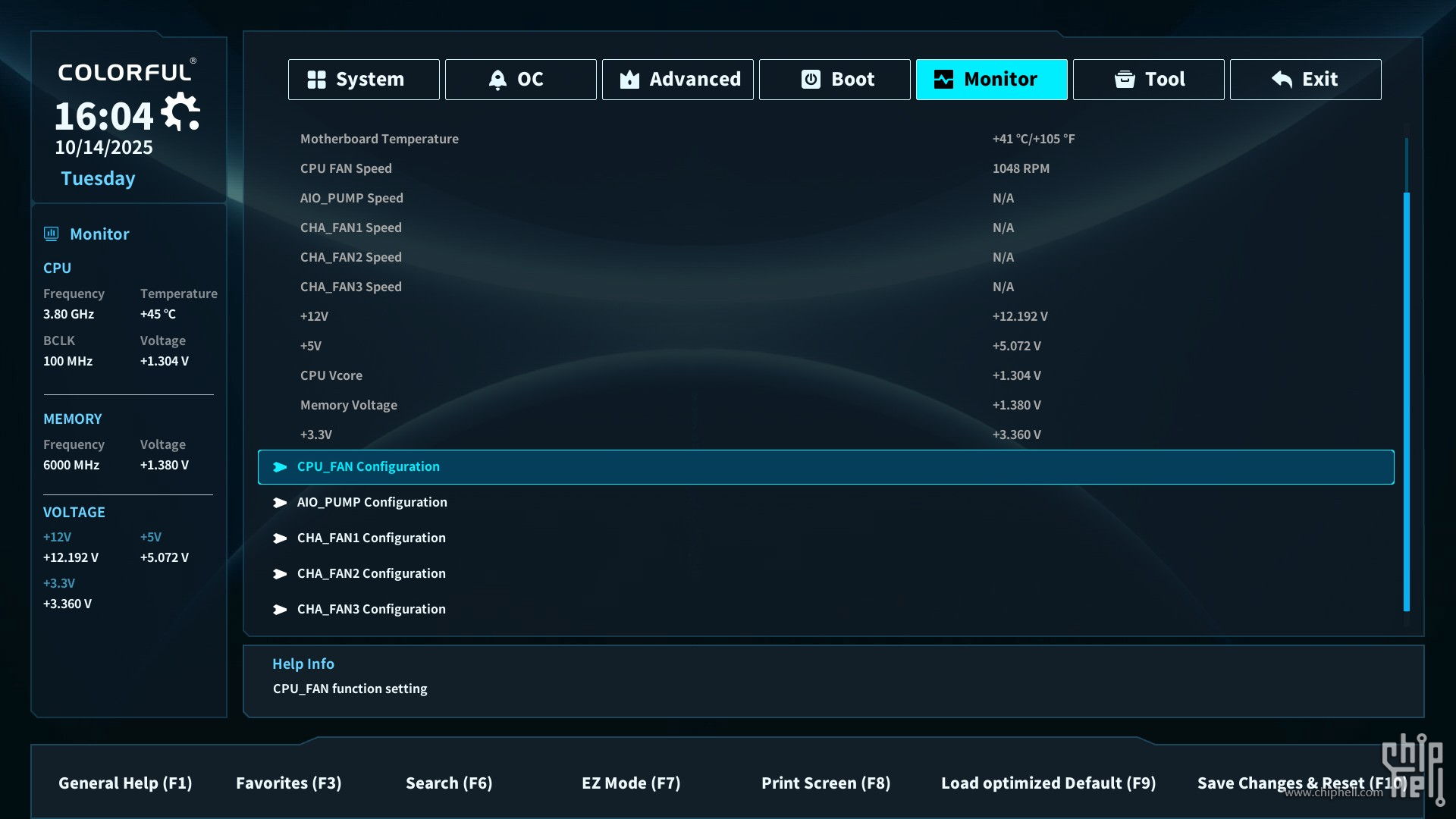Click the Tool tab toolbox icon
Image resolution: width=1456 pixels, height=819 pixels.
tap(1125, 80)
